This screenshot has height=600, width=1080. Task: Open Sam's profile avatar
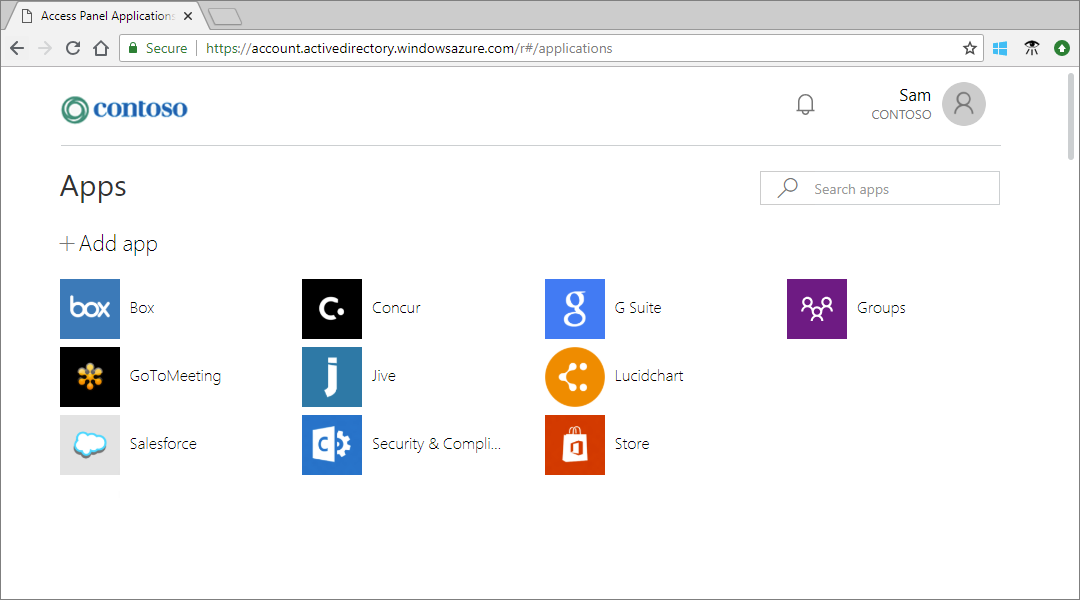[964, 104]
